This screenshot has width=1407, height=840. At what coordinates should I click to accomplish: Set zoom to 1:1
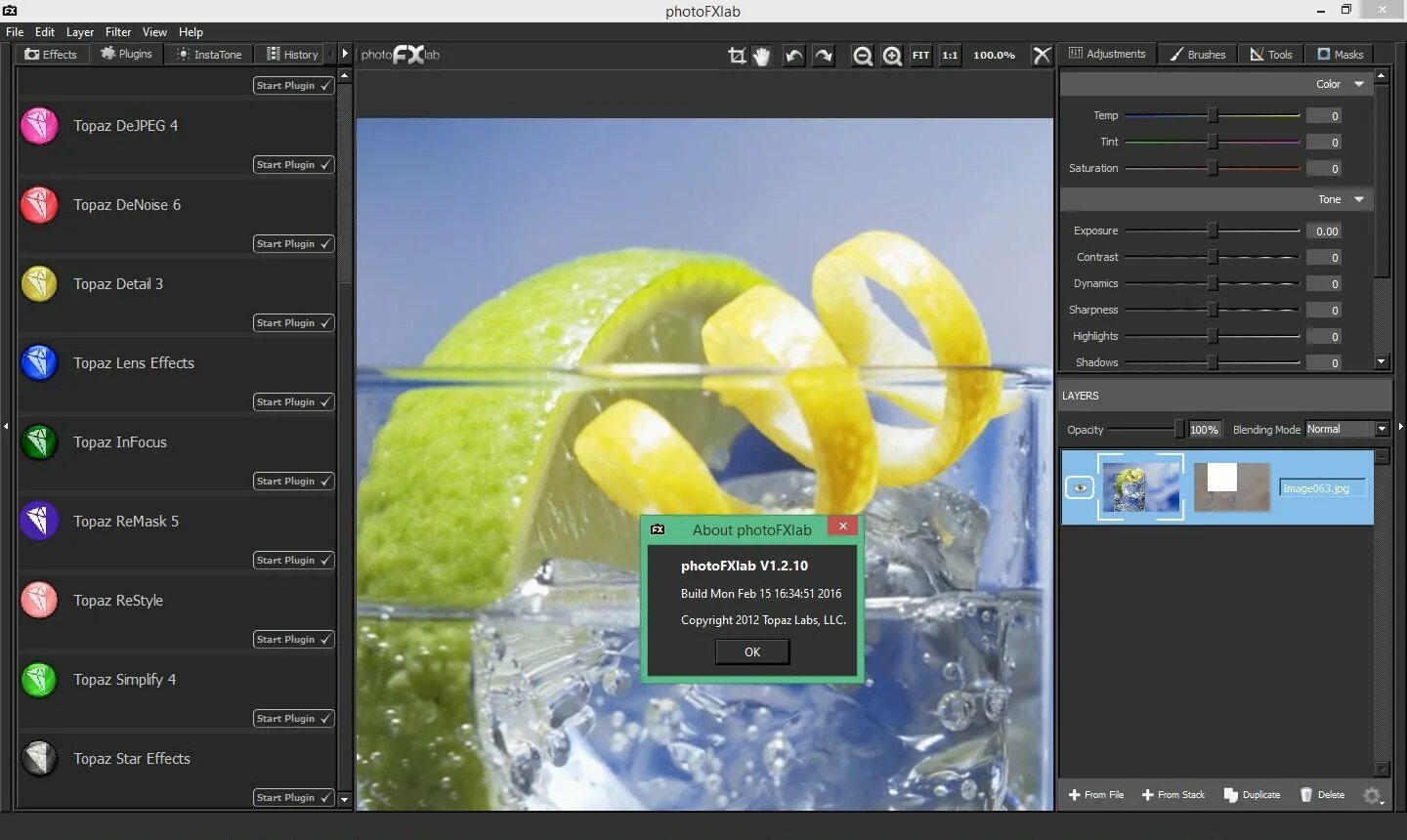click(x=950, y=56)
